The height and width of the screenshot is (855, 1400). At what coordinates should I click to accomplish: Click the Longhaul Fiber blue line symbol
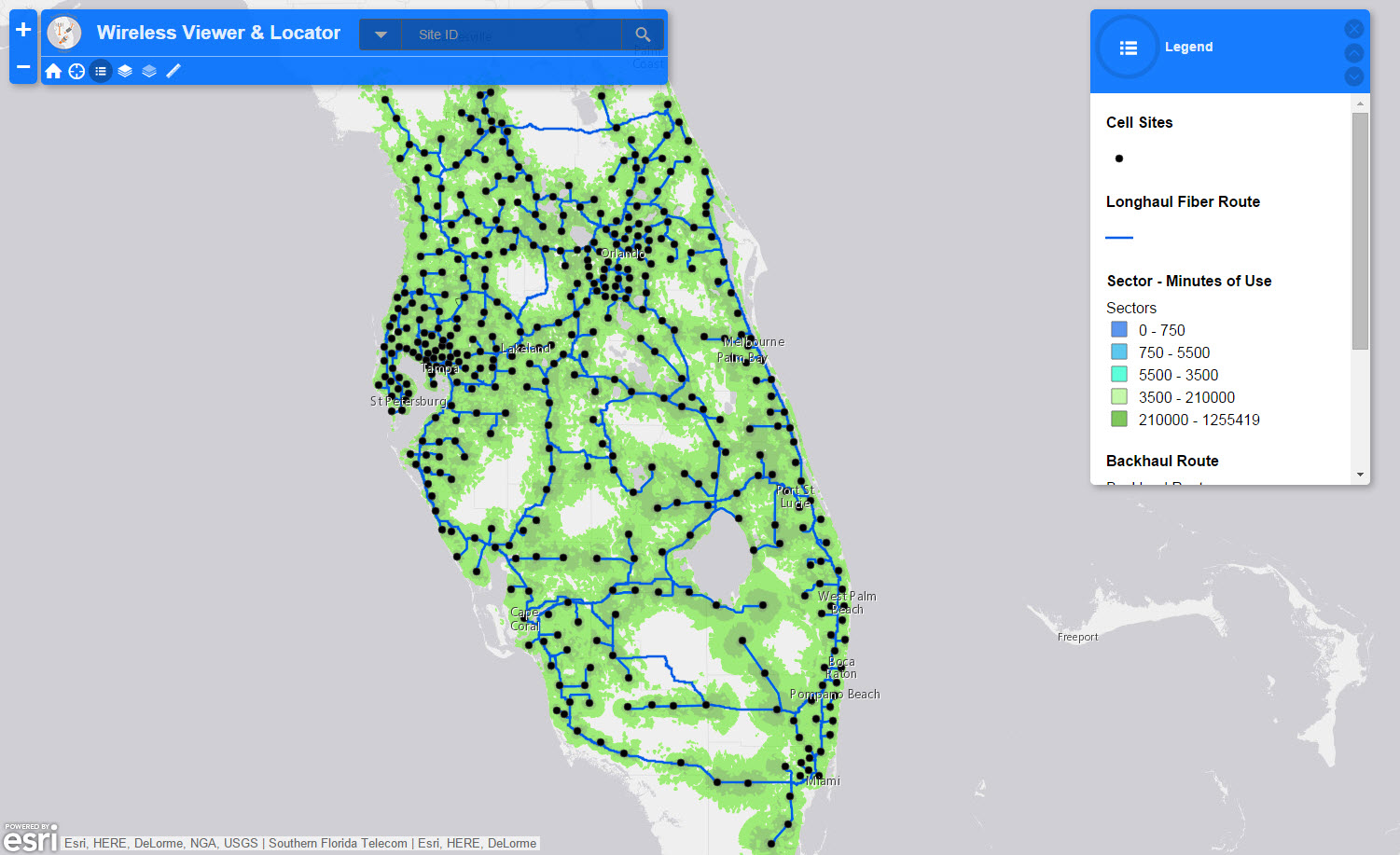[1119, 238]
